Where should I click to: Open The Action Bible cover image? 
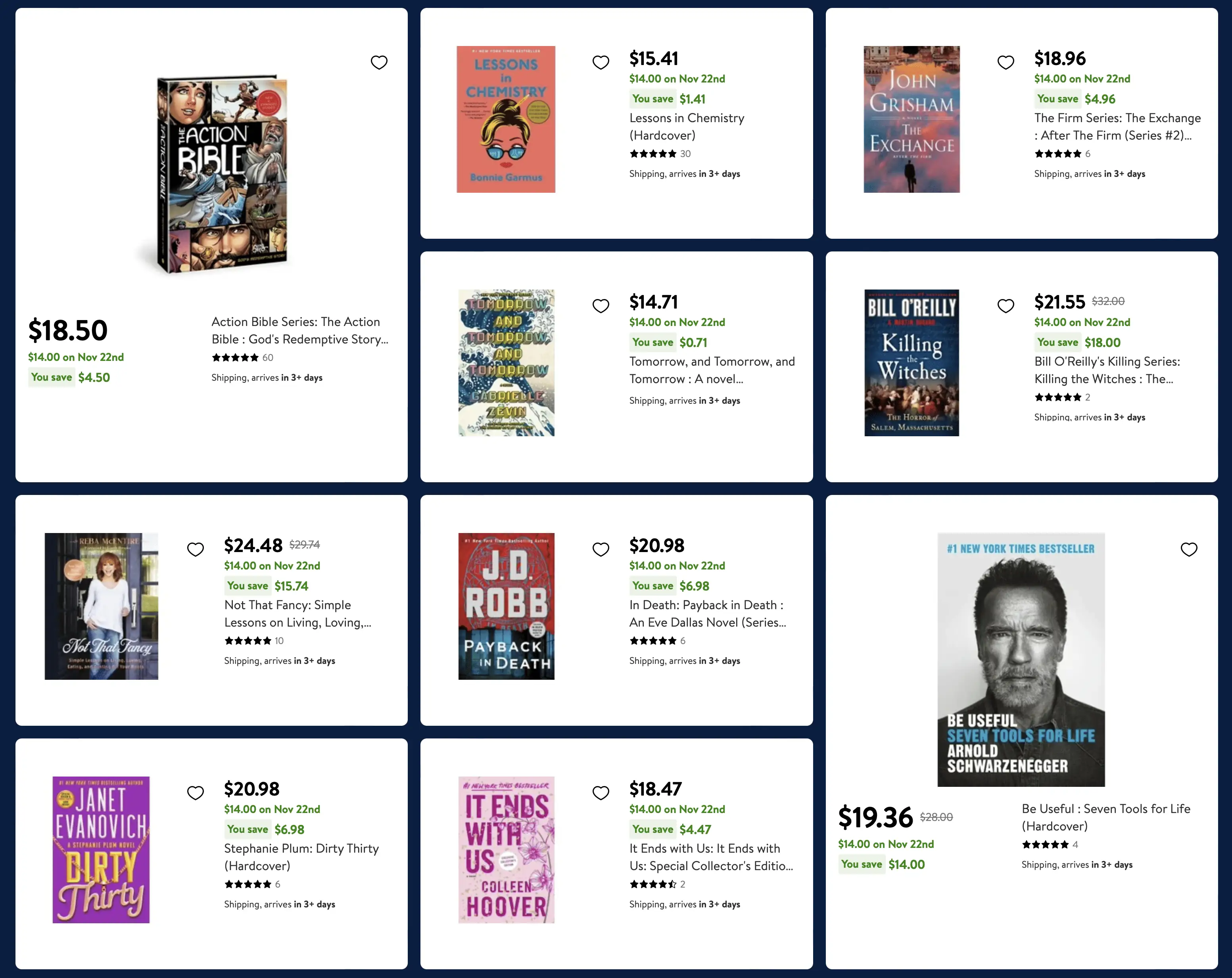click(222, 174)
